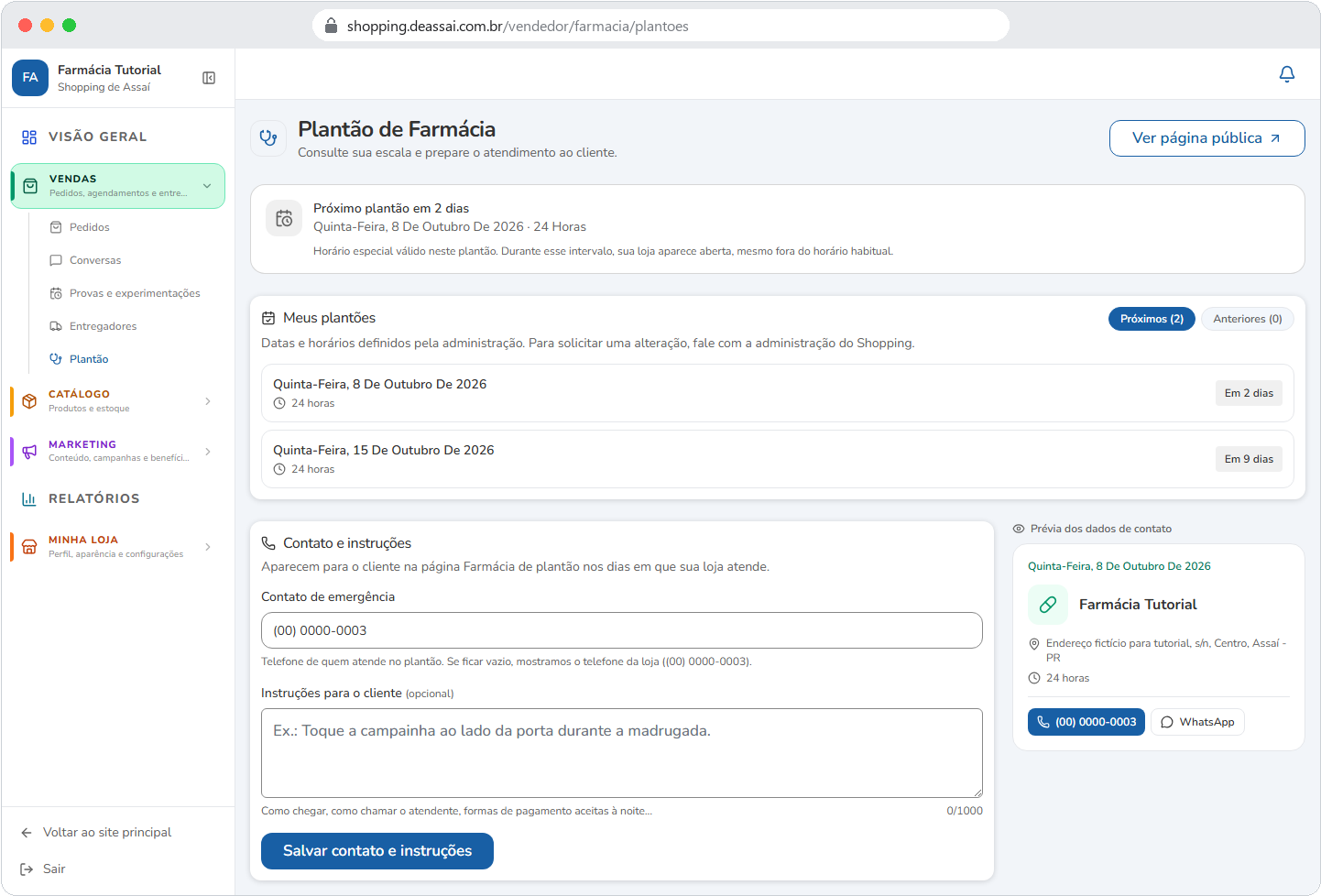The width and height of the screenshot is (1321, 896).
Task: Focus the Contato de emergência phone field
Action: 621,630
